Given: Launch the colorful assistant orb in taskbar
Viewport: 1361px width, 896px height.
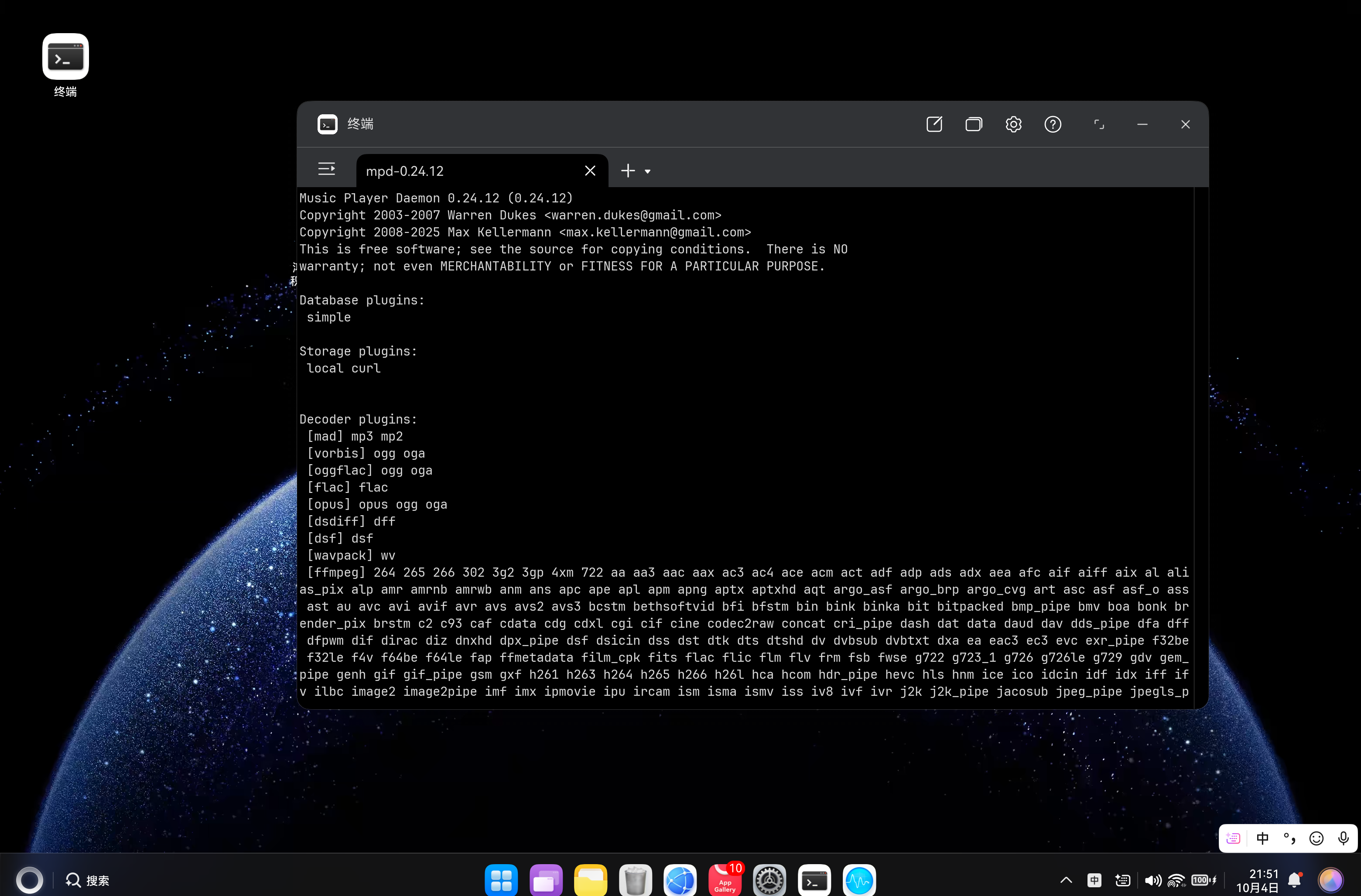Looking at the screenshot, I should pyautogui.click(x=1330, y=880).
